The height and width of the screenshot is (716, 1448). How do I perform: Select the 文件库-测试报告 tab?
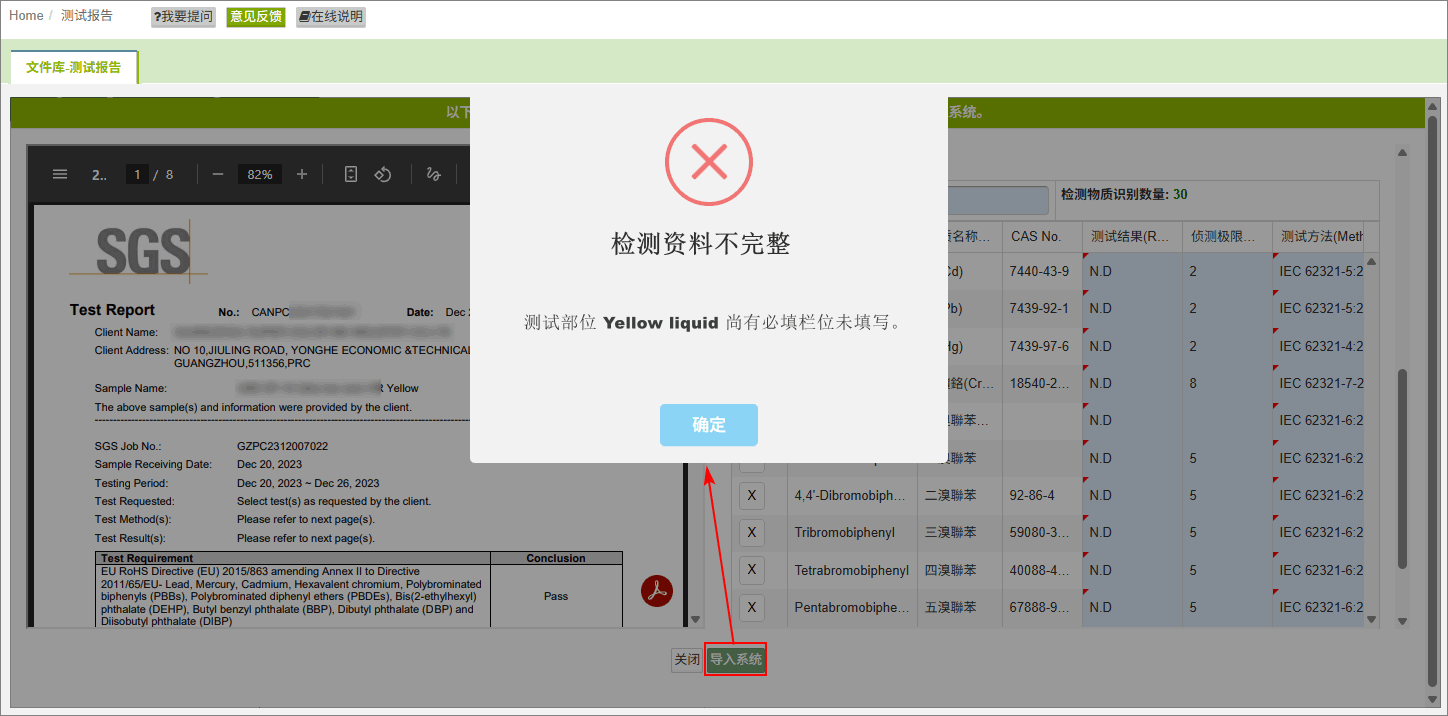(x=74, y=67)
